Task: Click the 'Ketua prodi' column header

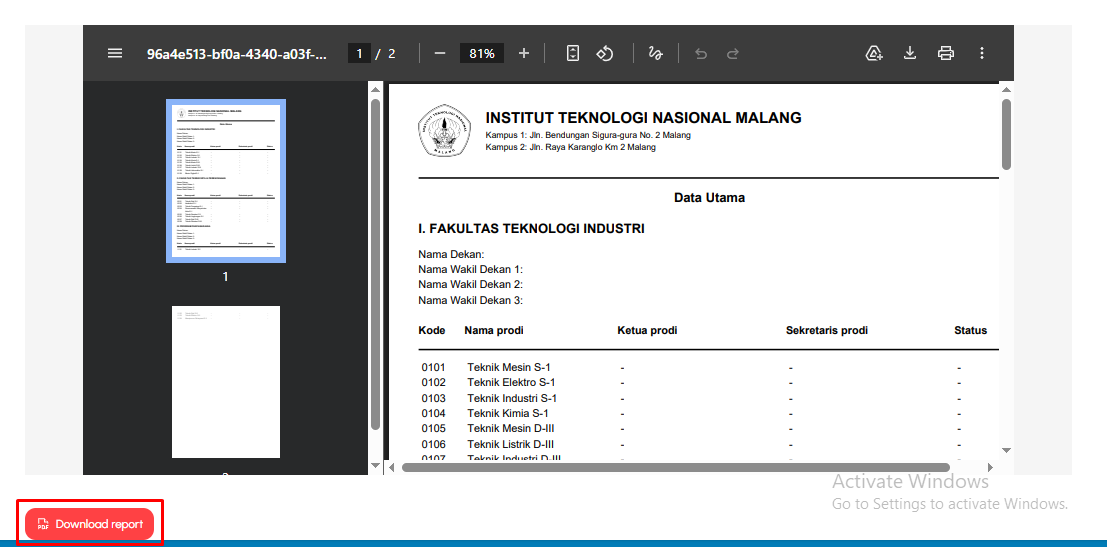Action: pyautogui.click(x=647, y=330)
